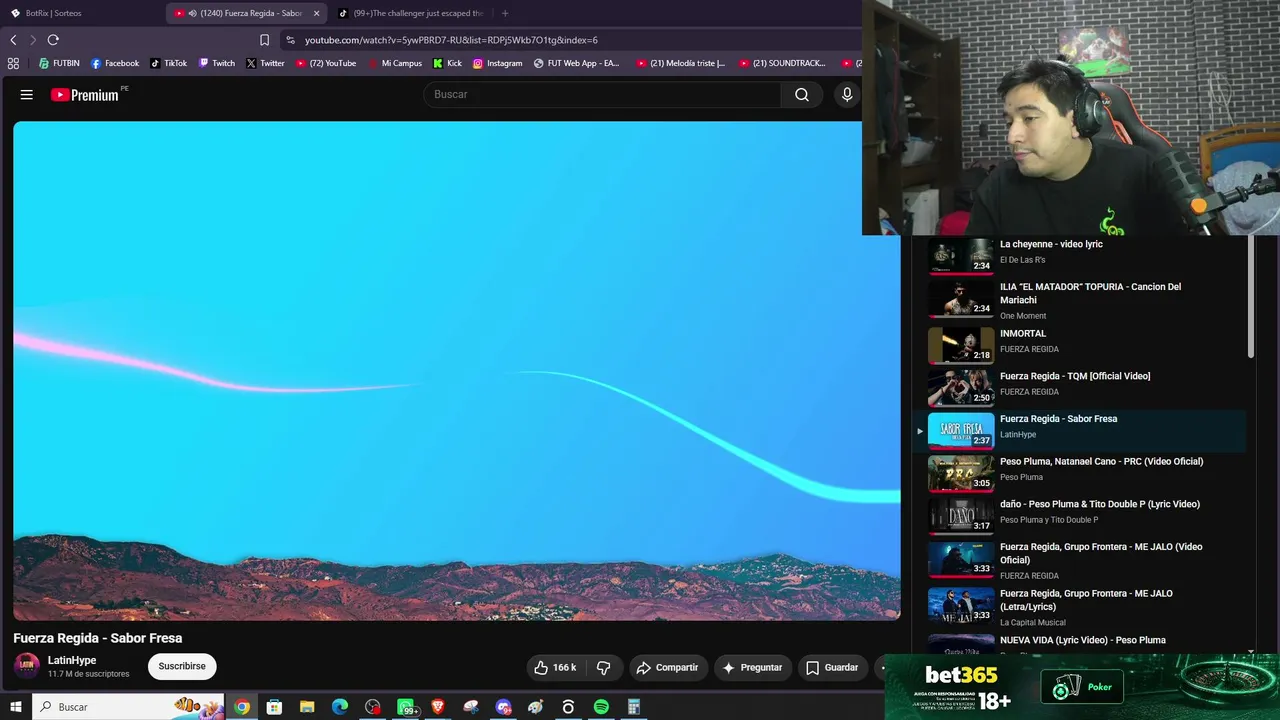The image size is (1280, 720).
Task: Open the LatinHype channel avatar
Action: click(x=27, y=666)
